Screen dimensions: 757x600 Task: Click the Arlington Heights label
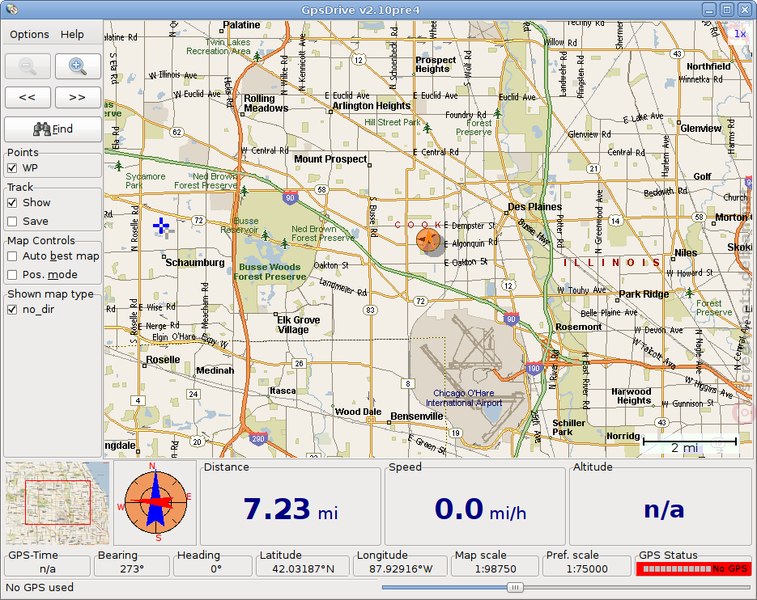point(371,106)
